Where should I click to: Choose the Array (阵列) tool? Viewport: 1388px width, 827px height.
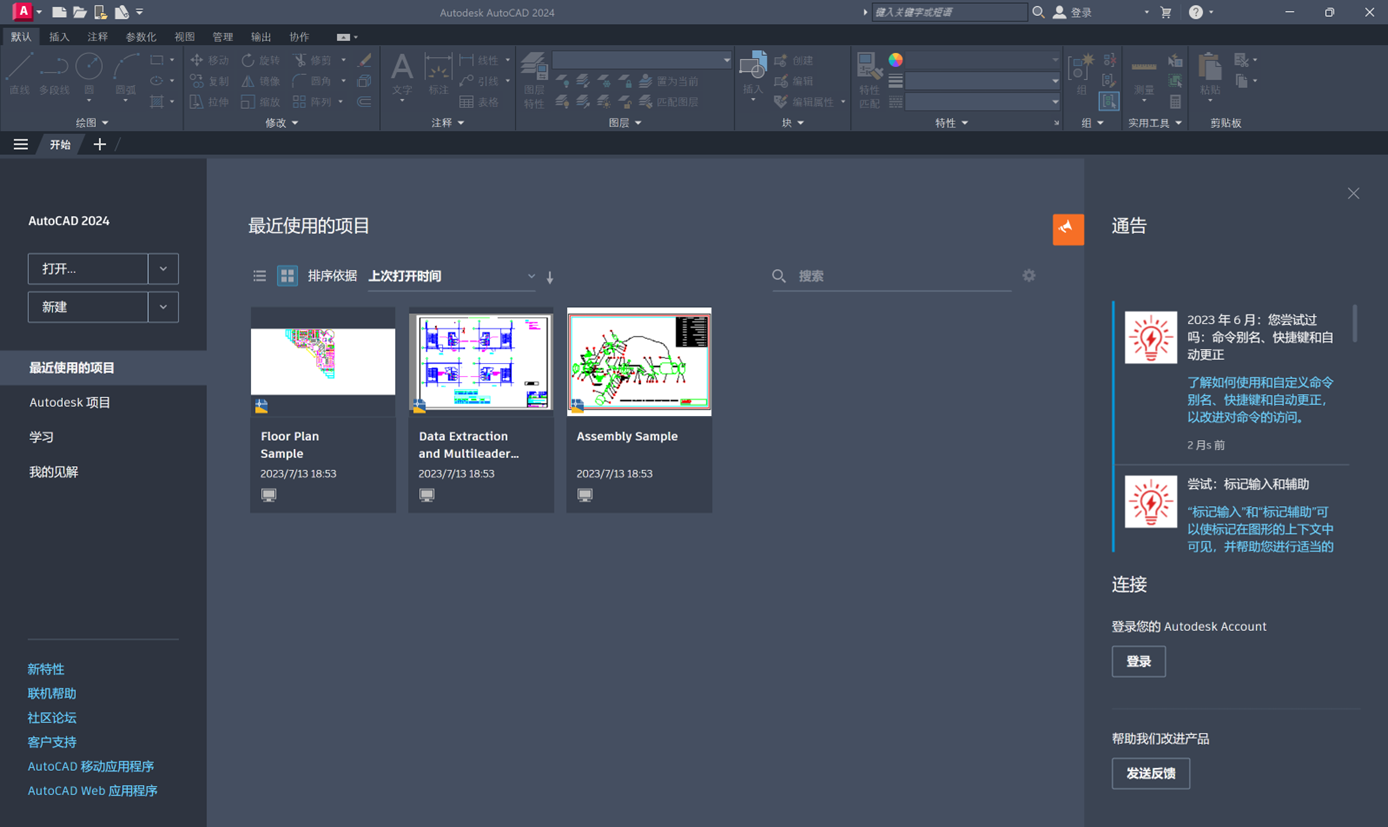313,102
